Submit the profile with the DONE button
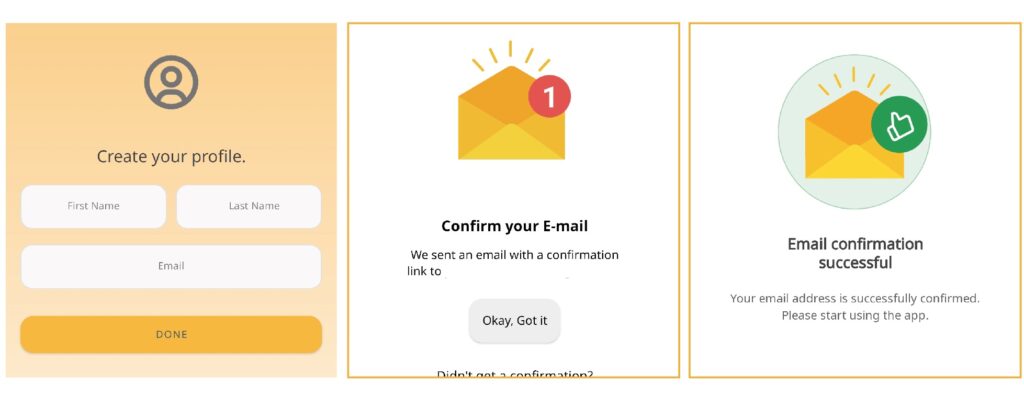Image resolution: width=1024 pixels, height=407 pixels. coord(171,334)
